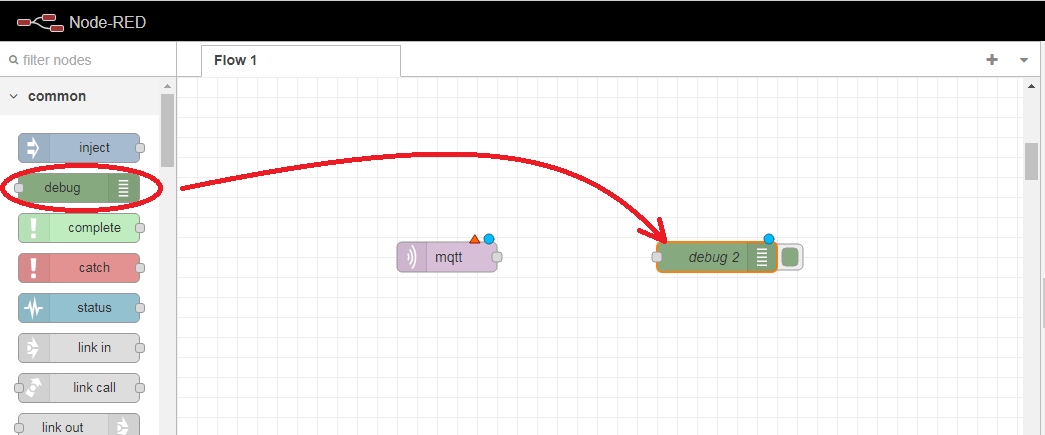Switch to the Flow 1 tab
1045x435 pixels.
(236, 60)
